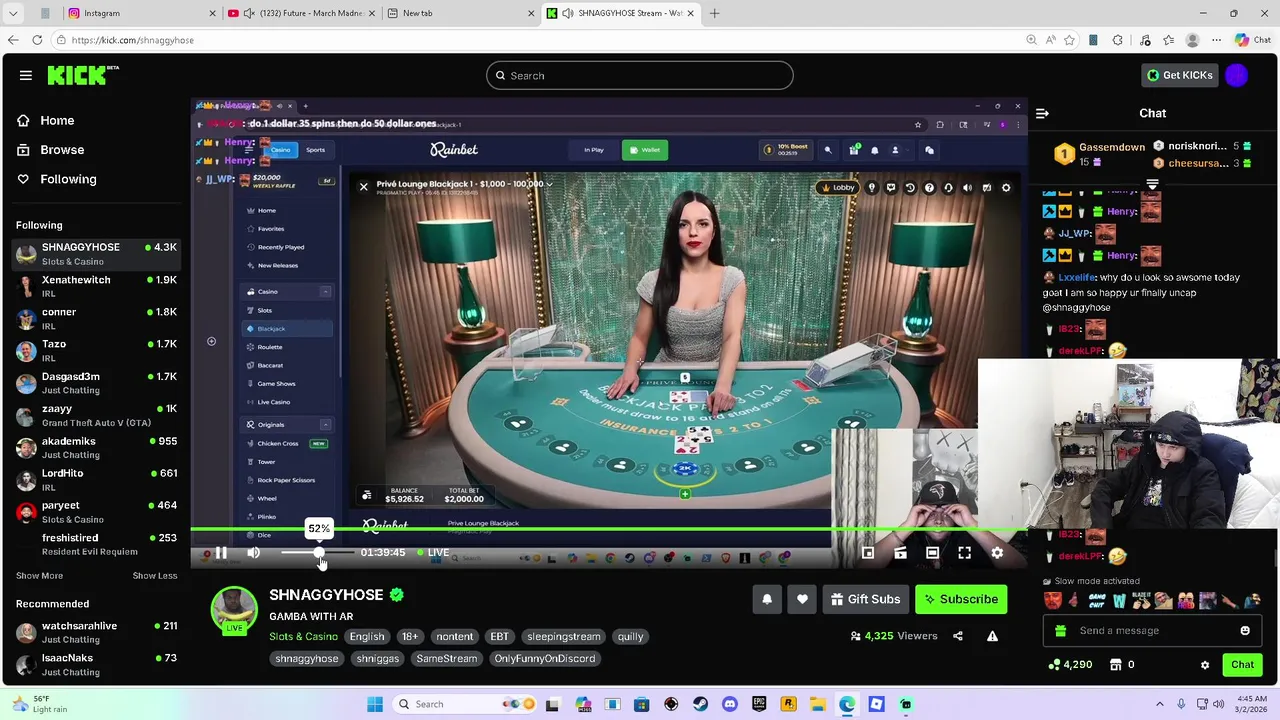Switch player to theater mode
The width and height of the screenshot is (1280, 720).
click(932, 553)
